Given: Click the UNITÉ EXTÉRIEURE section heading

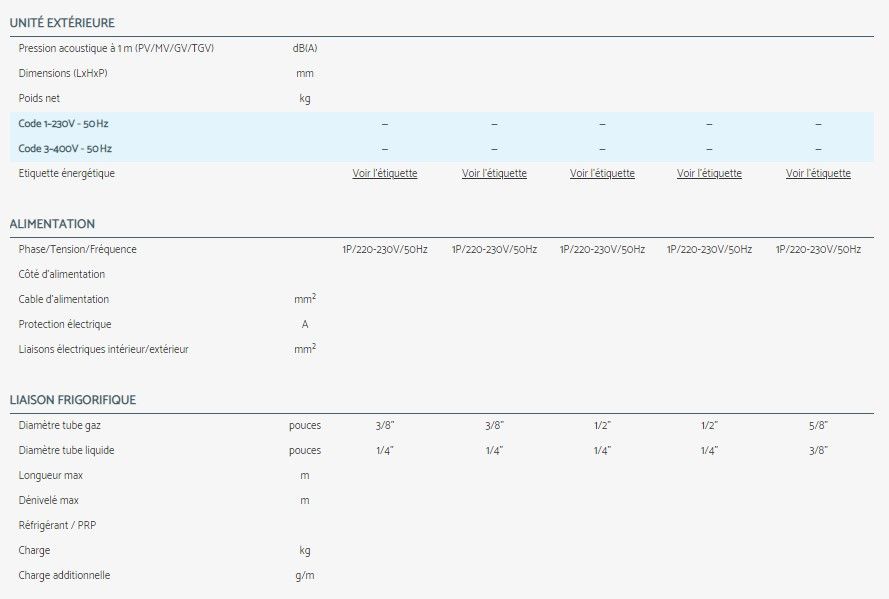Looking at the screenshot, I should 61,22.
